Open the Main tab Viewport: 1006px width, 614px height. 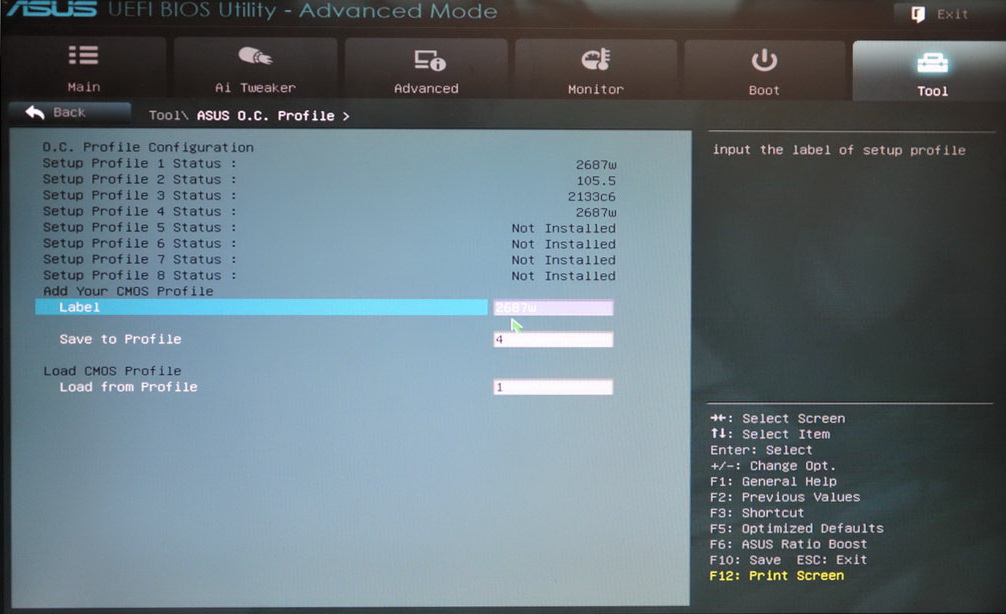(84, 69)
